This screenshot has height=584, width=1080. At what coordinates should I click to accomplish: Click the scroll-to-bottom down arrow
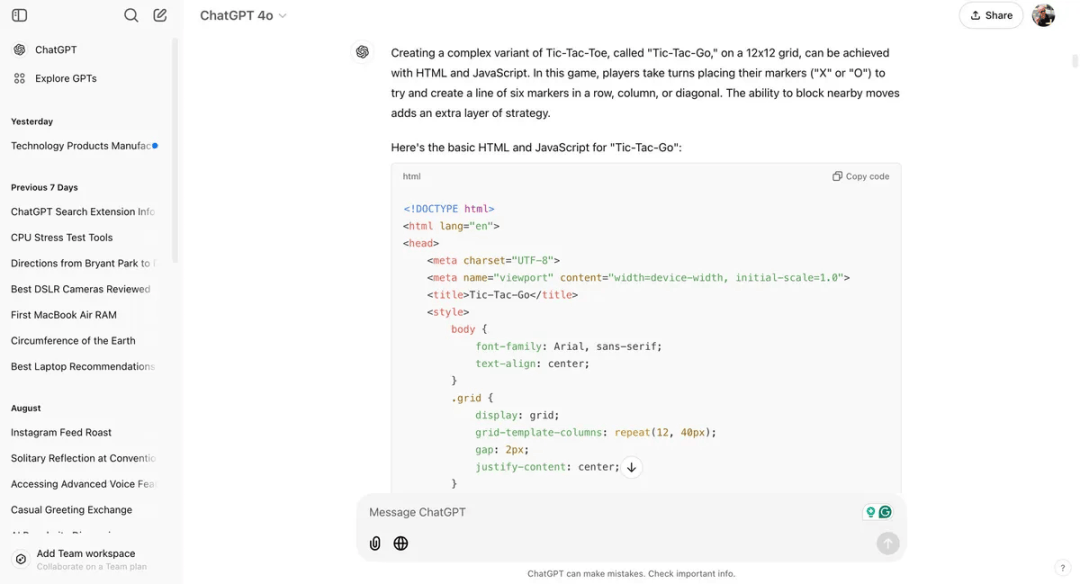pos(632,467)
